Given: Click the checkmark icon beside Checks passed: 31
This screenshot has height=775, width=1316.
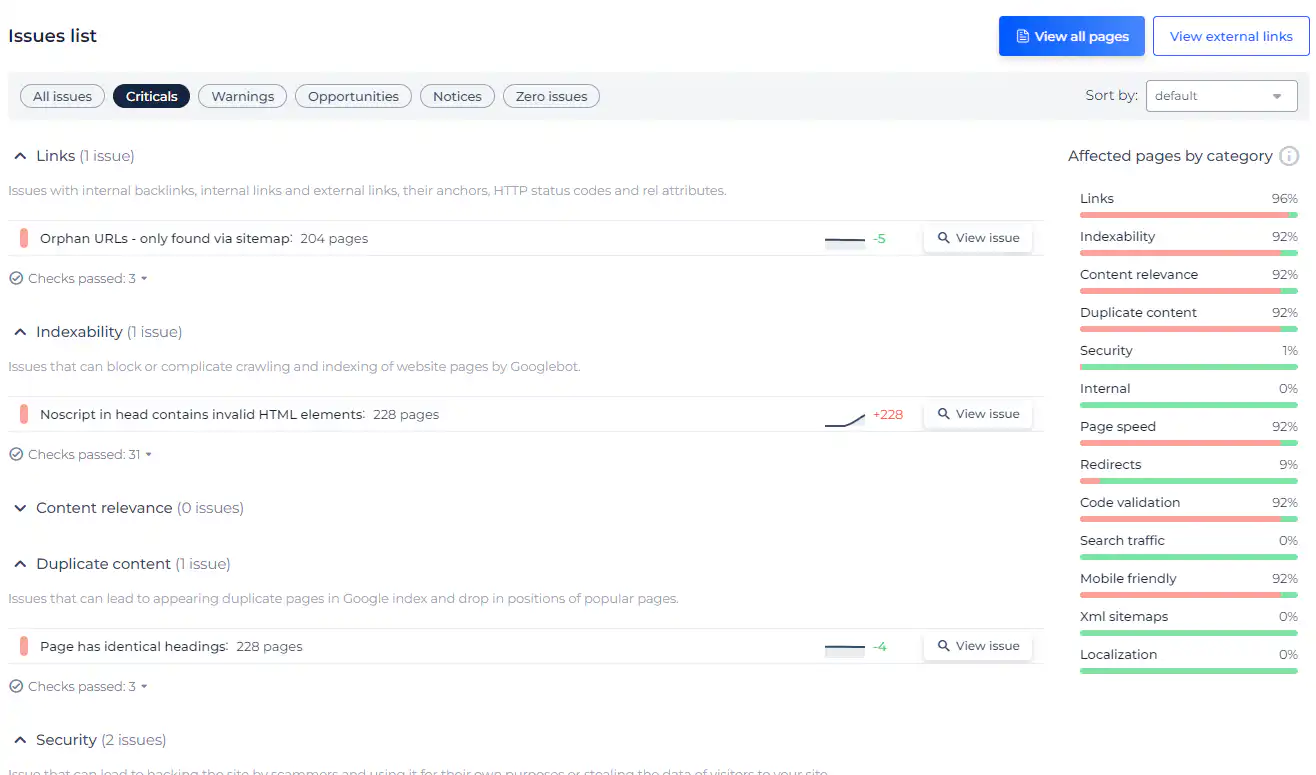Looking at the screenshot, I should pos(16,455).
